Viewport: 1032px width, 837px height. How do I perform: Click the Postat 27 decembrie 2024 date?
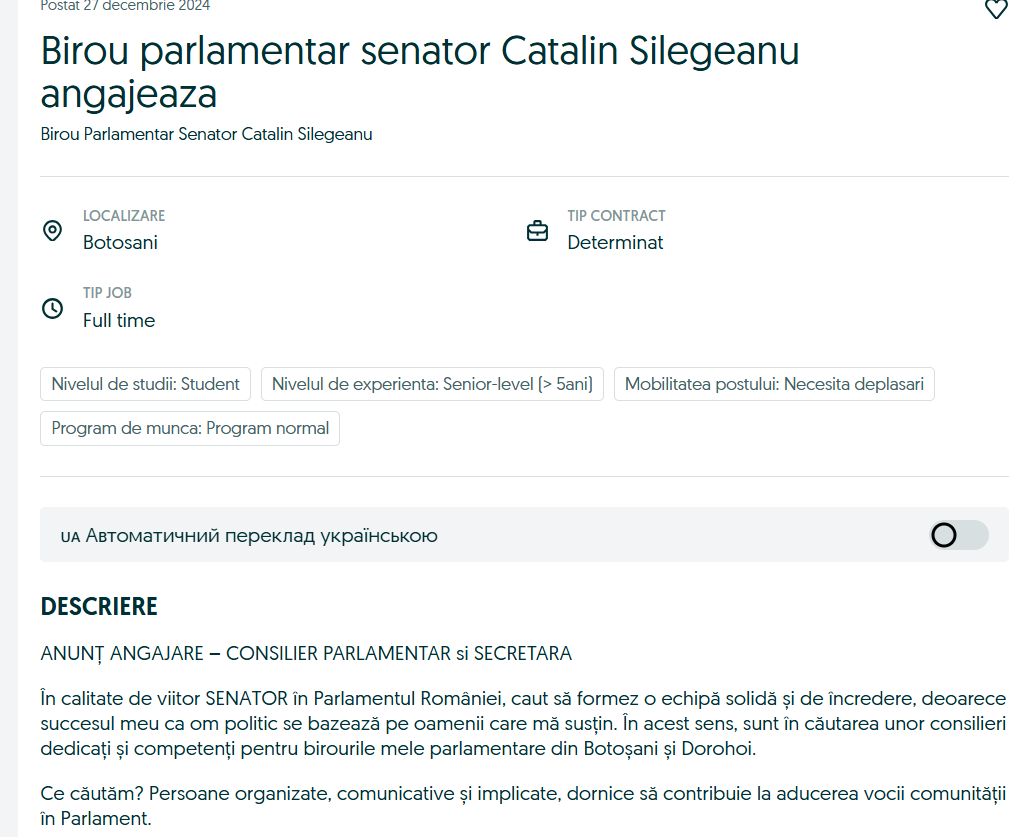(125, 6)
